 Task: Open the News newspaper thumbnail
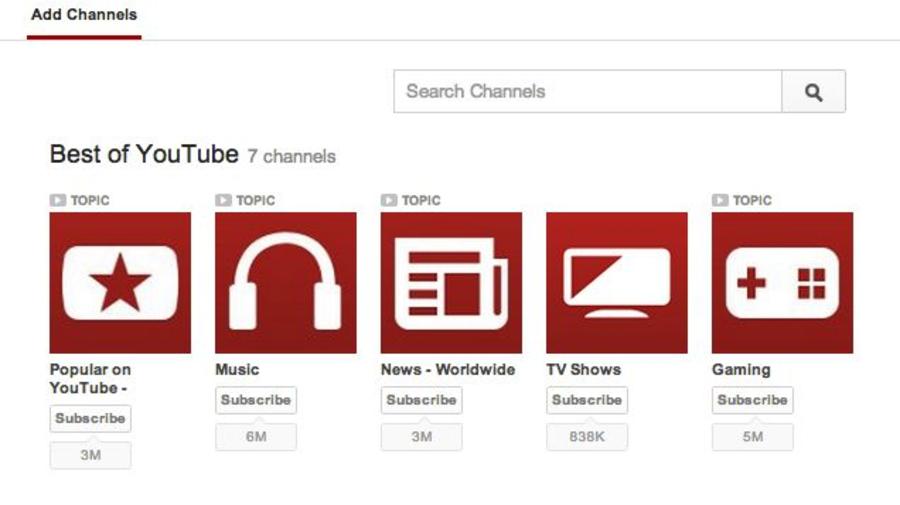(451, 283)
